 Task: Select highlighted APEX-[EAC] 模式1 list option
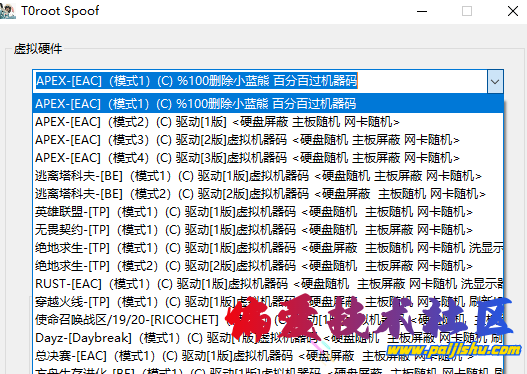pyautogui.click(x=268, y=103)
